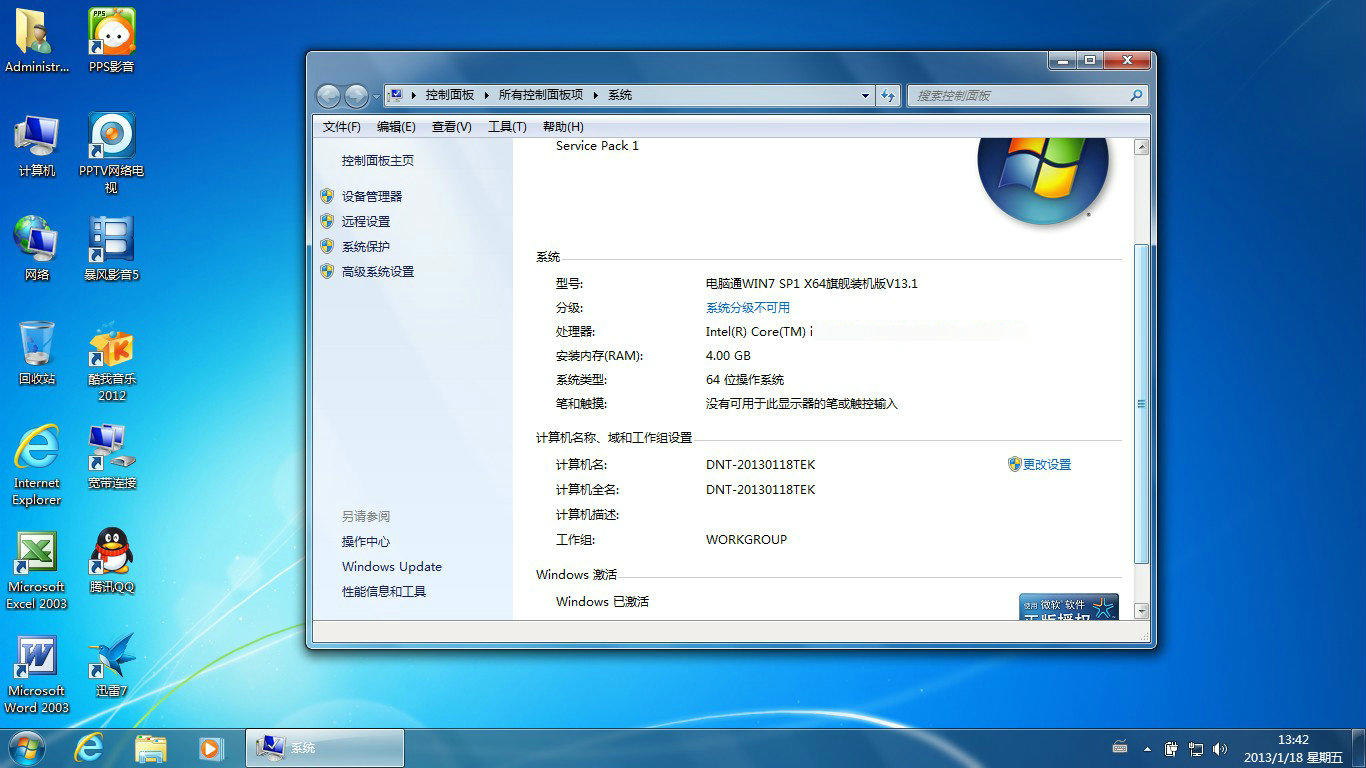Open 远程设置 link
Viewport: 1366px width, 768px height.
(x=366, y=221)
